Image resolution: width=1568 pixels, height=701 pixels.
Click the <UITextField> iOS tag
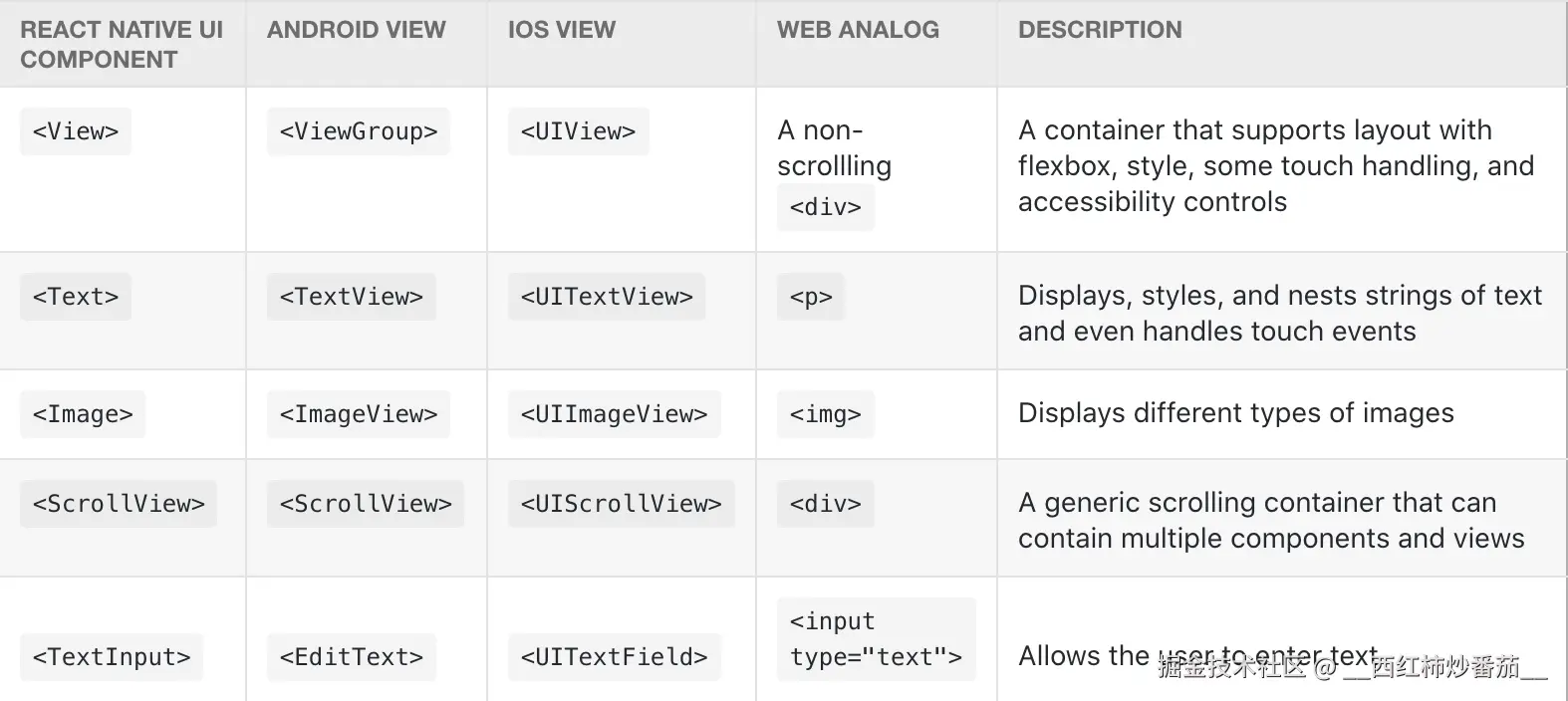click(x=614, y=657)
